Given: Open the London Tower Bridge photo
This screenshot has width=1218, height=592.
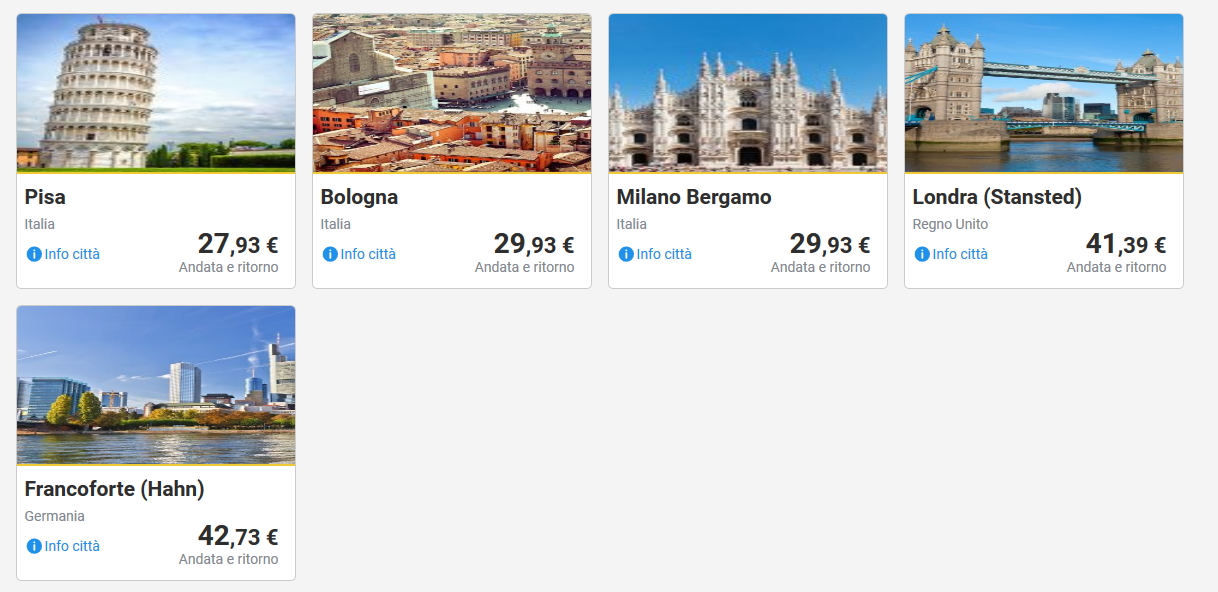Looking at the screenshot, I should click(1044, 92).
